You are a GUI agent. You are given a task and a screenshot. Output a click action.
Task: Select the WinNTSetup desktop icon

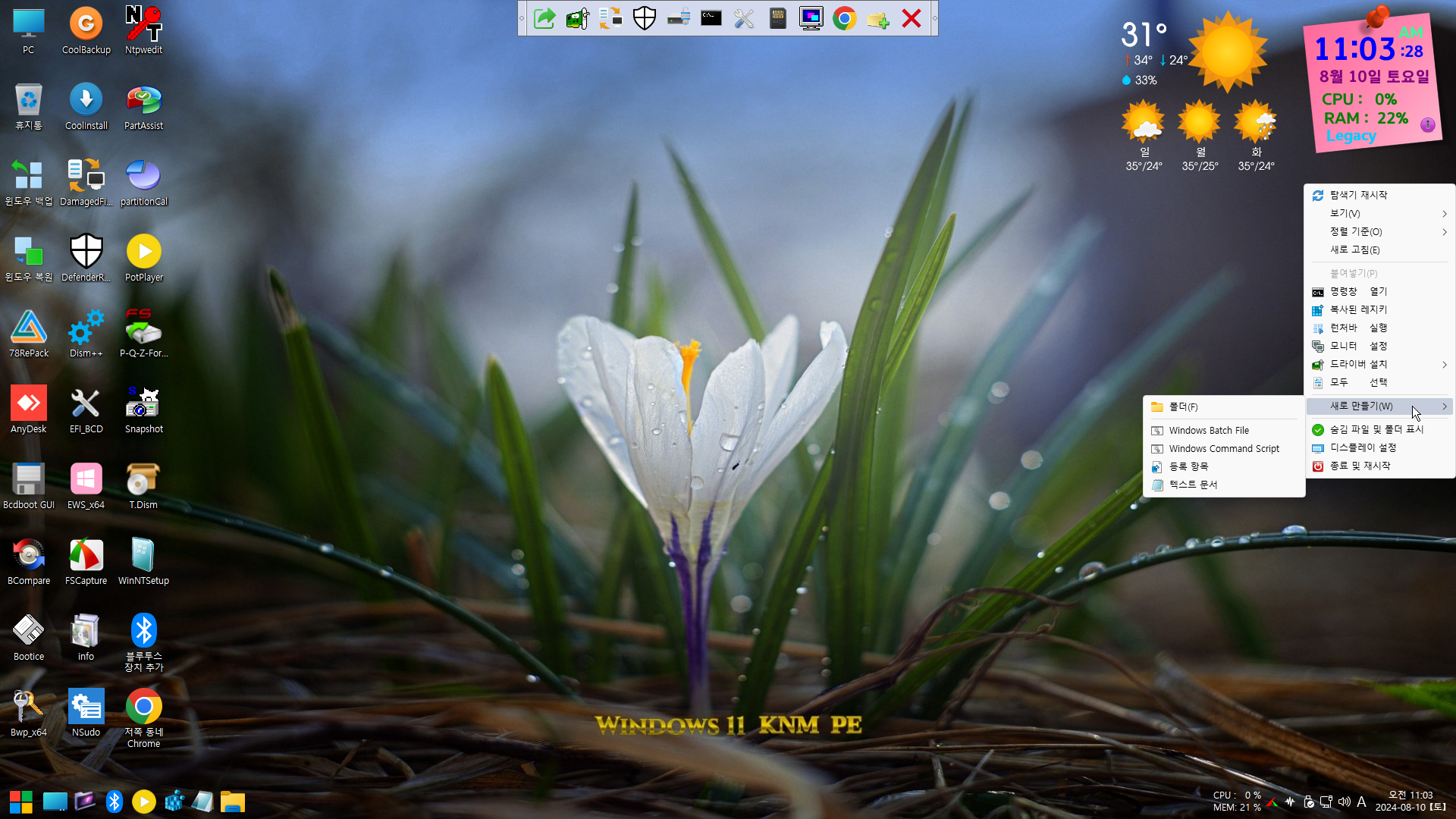(x=143, y=562)
